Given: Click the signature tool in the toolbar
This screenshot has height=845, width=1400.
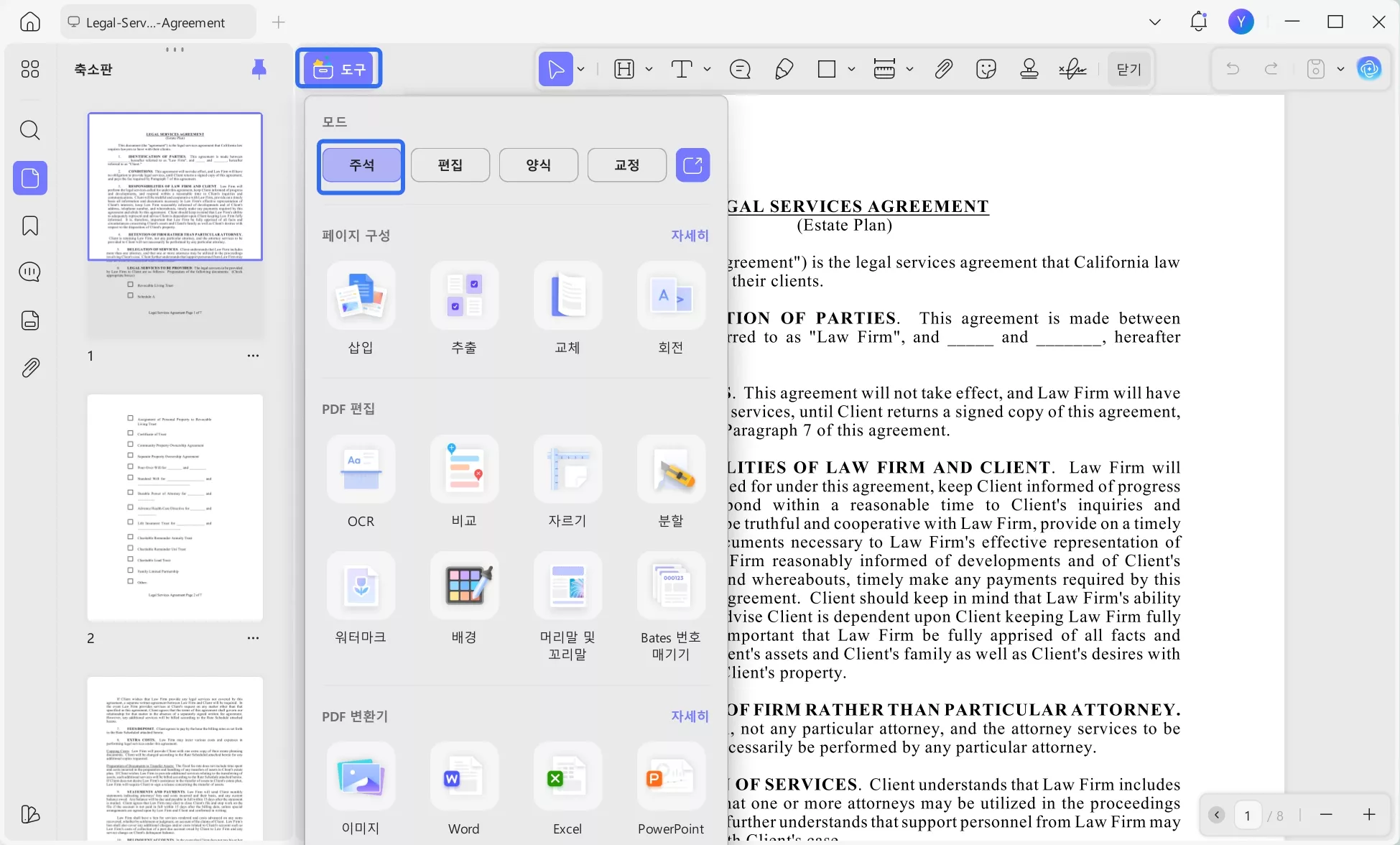Looking at the screenshot, I should tap(1072, 68).
